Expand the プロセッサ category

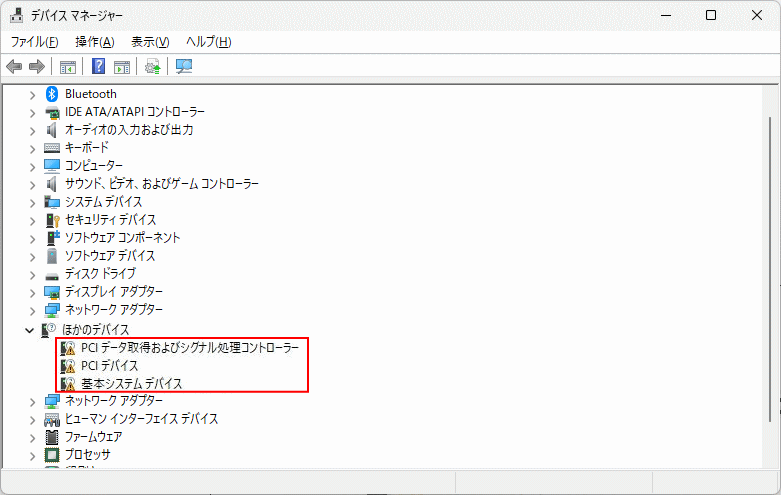(x=32, y=456)
